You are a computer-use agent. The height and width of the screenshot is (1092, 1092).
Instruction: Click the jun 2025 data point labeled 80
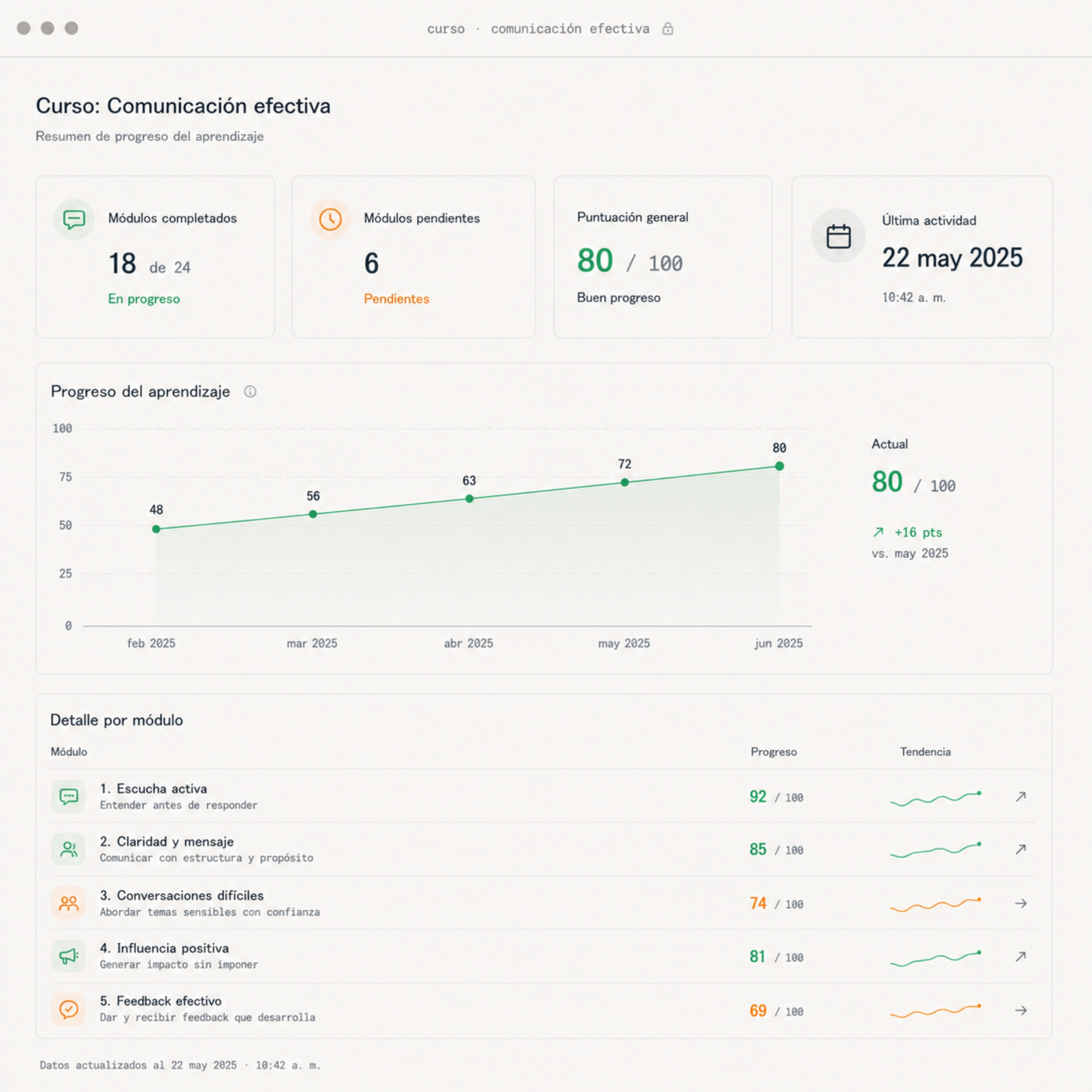pos(780,466)
